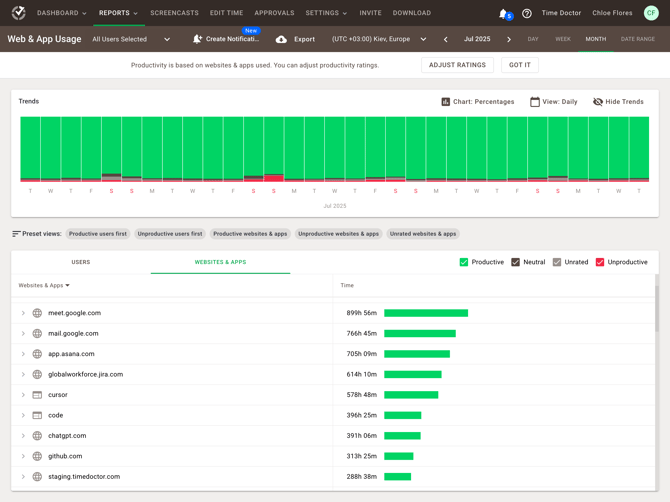Viewport: 670px width, 502px height.
Task: Open the Settings menu
Action: click(326, 13)
